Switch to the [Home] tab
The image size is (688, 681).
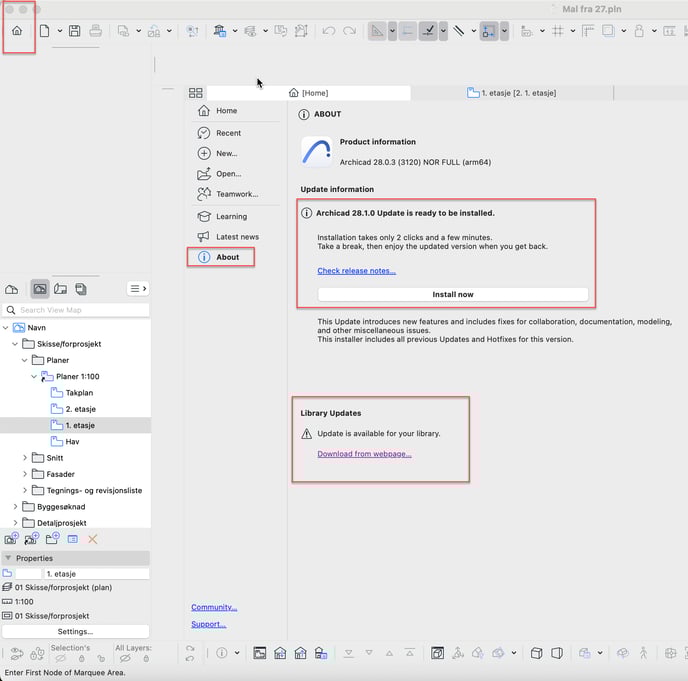pyautogui.click(x=309, y=93)
